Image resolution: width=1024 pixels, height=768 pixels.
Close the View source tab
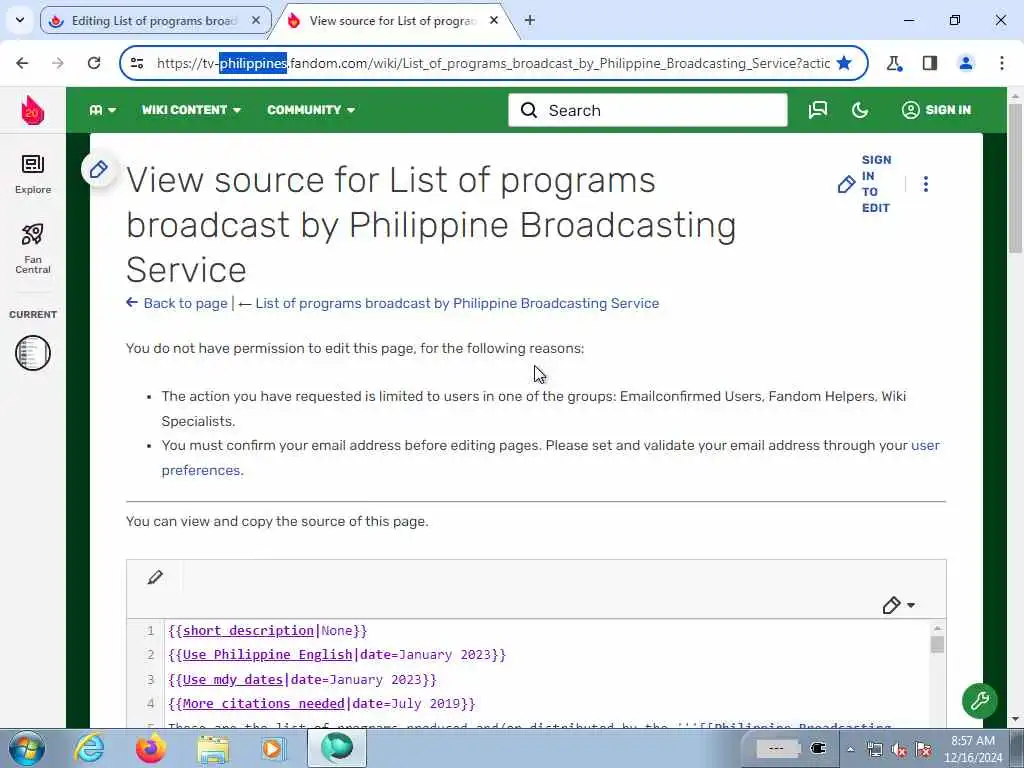tap(494, 20)
